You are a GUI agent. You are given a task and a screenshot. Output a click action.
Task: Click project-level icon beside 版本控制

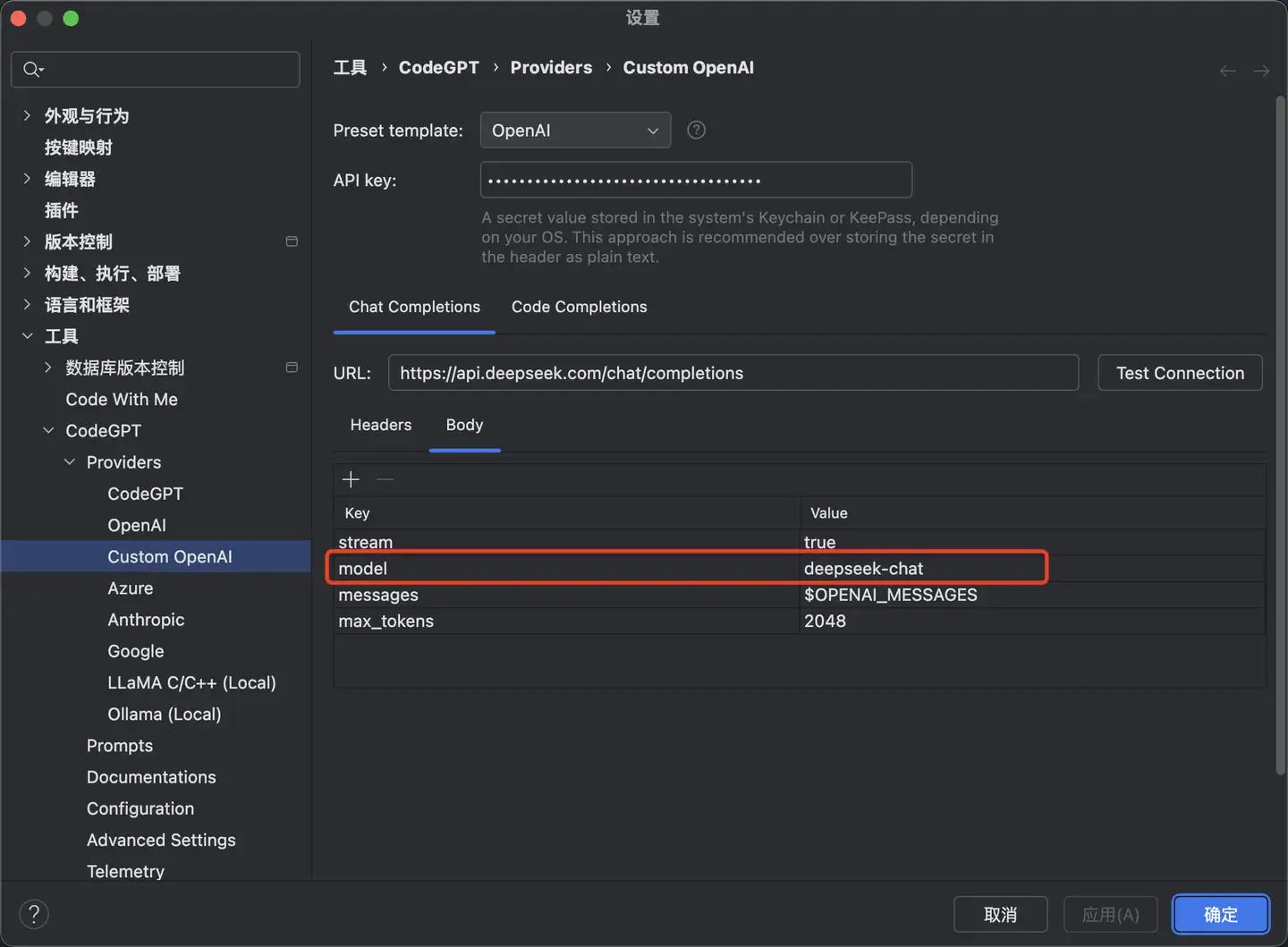(292, 241)
